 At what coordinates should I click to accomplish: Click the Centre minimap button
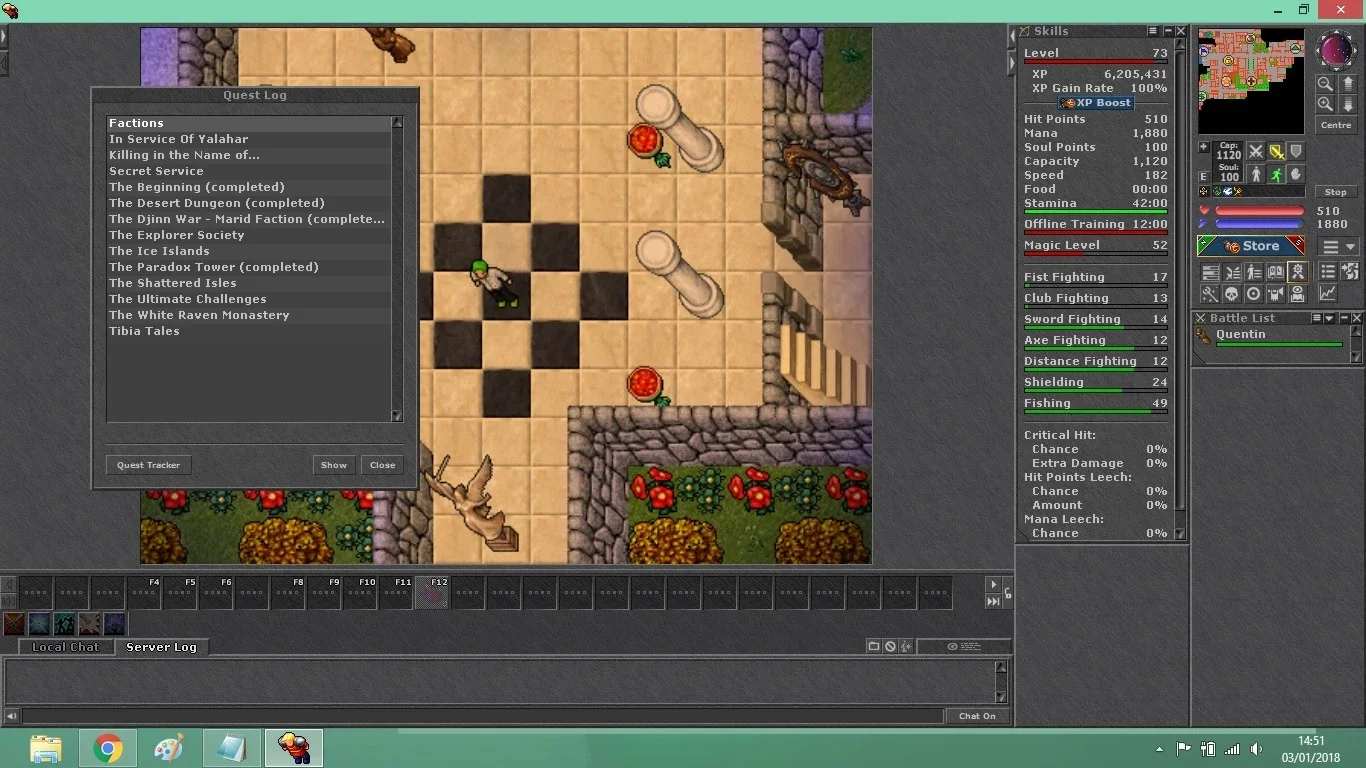point(1336,125)
